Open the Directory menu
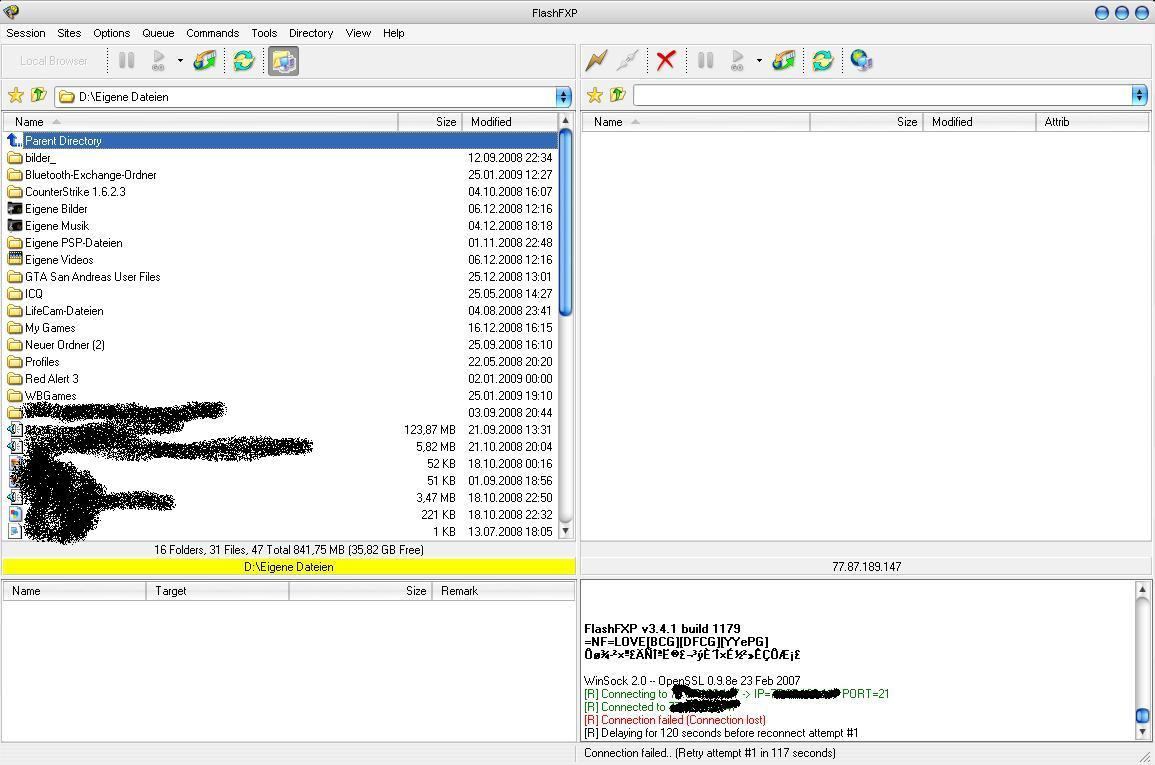 pyautogui.click(x=311, y=33)
